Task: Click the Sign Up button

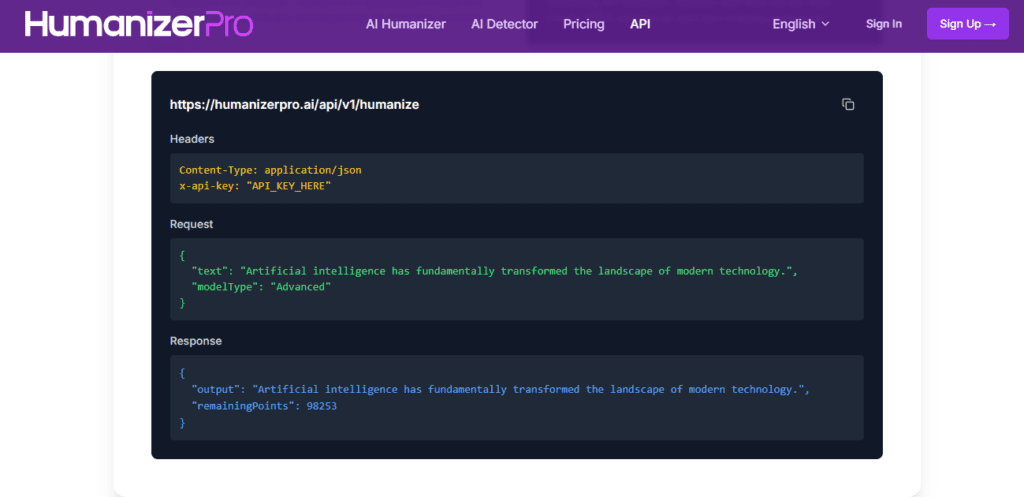Action: point(968,24)
